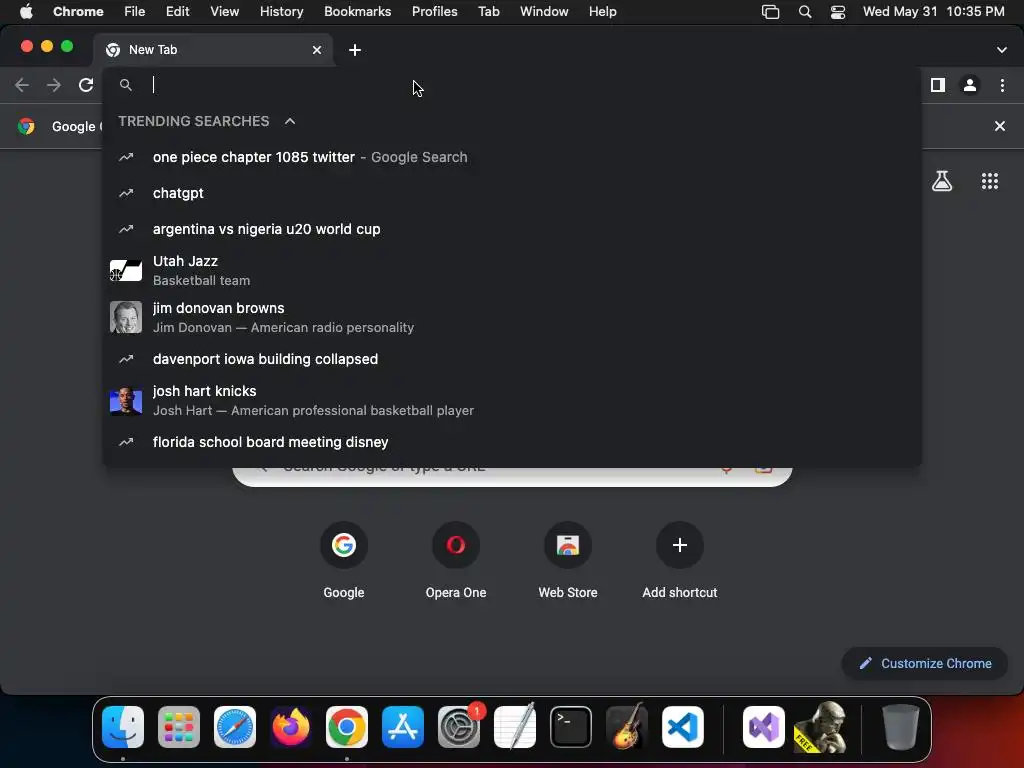
Task: Open the Search Labs flask icon
Action: [942, 181]
